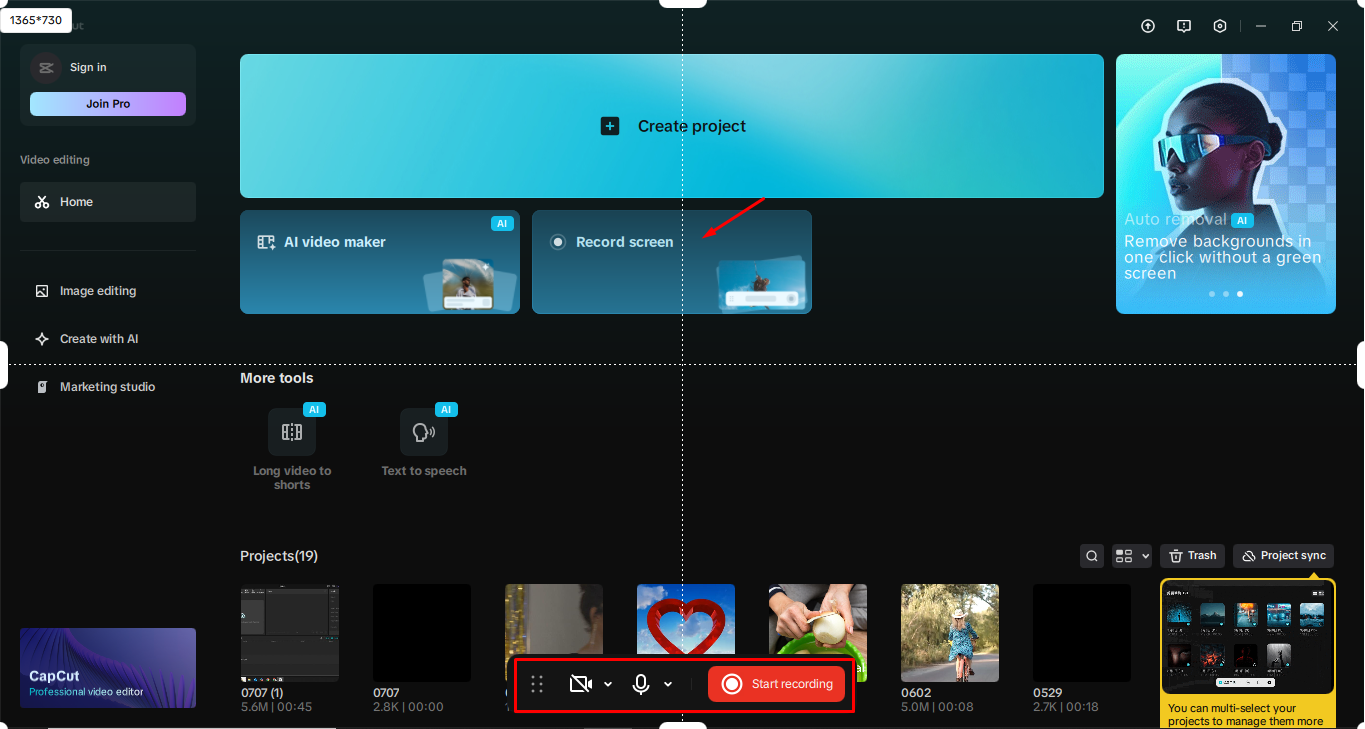This screenshot has height=729, width=1365.
Task: Click the project name "0707 (1)"
Action: (x=262, y=693)
